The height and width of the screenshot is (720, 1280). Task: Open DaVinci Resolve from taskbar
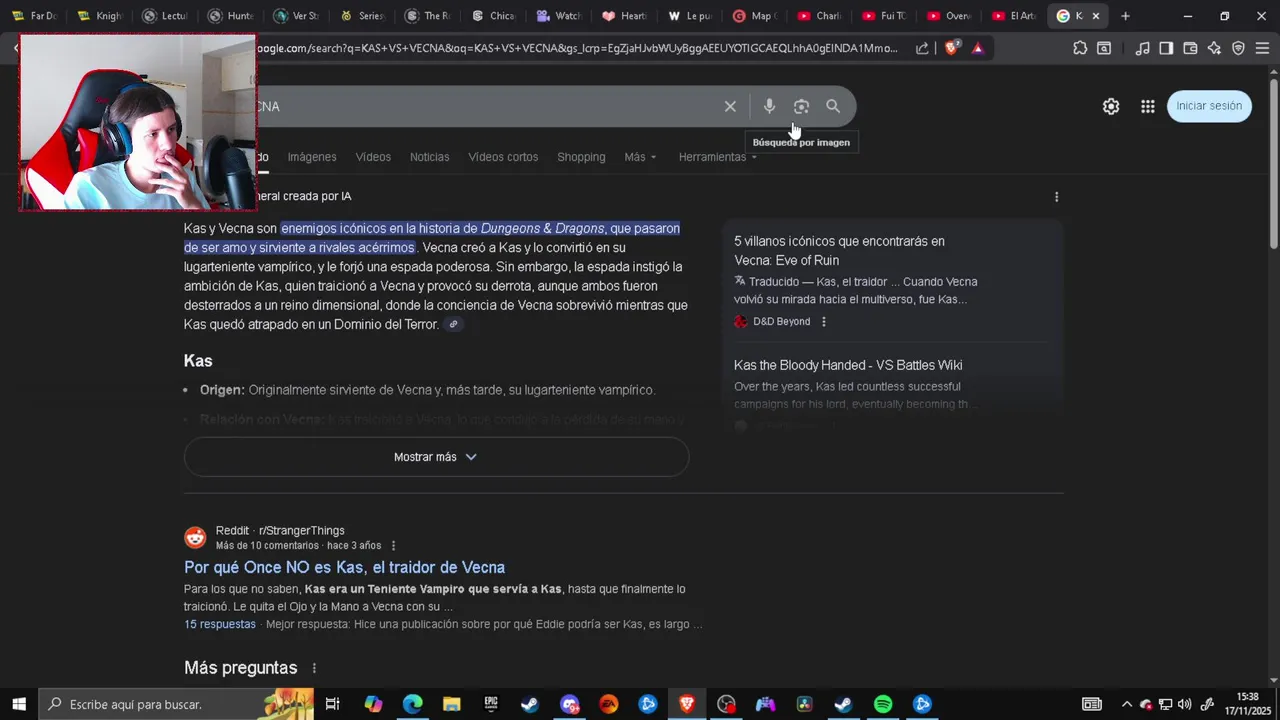tap(804, 704)
